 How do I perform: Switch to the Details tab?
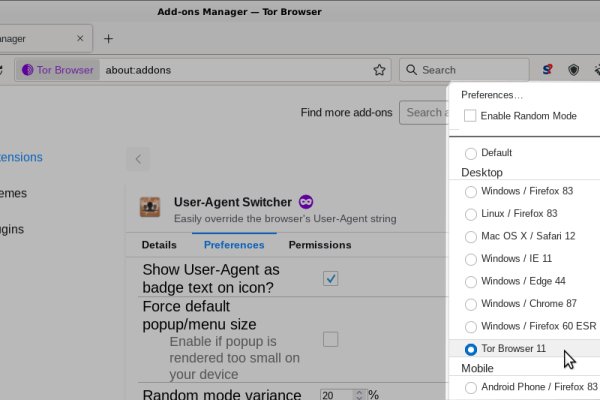pyautogui.click(x=159, y=245)
